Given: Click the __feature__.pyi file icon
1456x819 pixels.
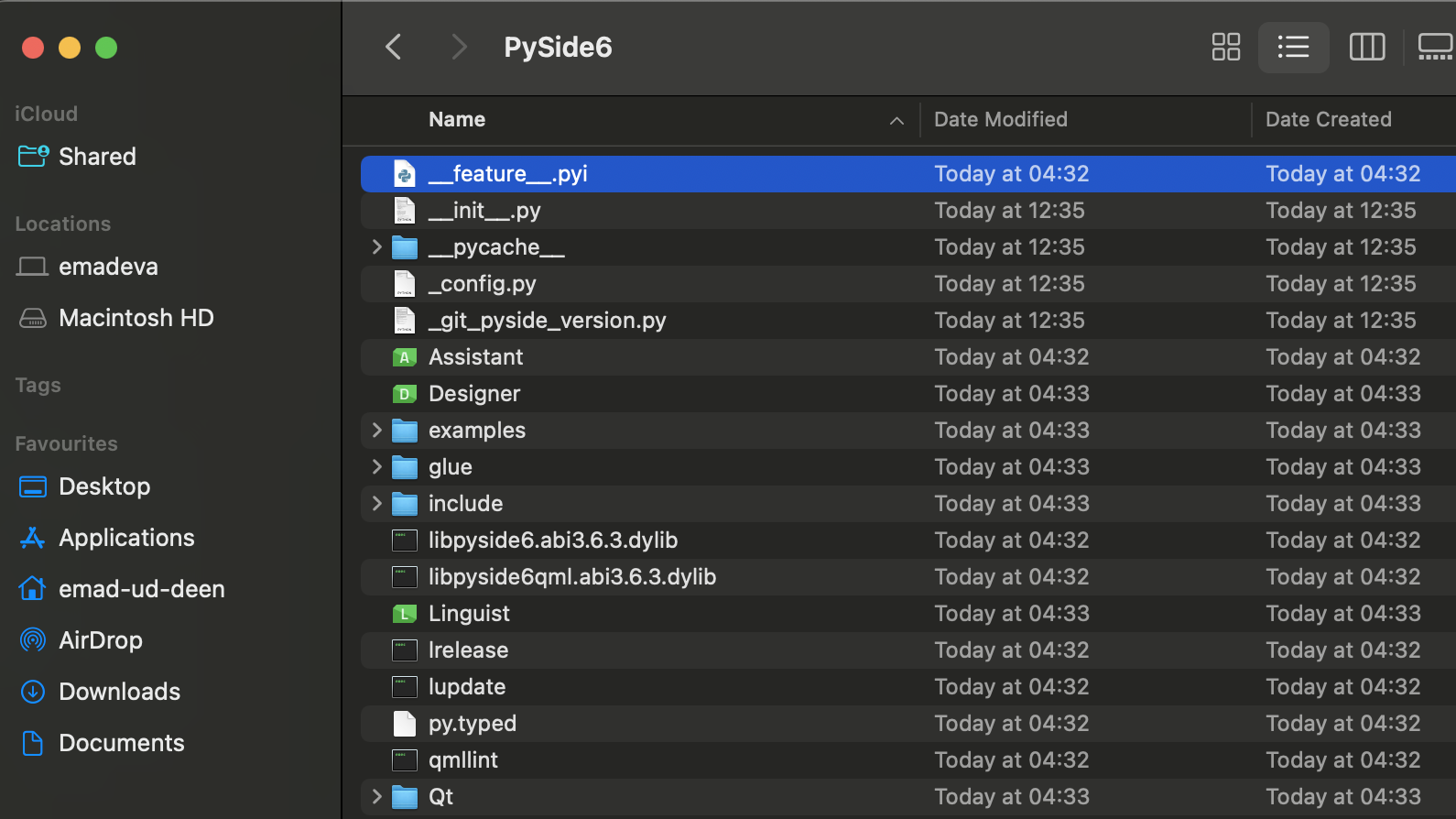Looking at the screenshot, I should coord(405,174).
